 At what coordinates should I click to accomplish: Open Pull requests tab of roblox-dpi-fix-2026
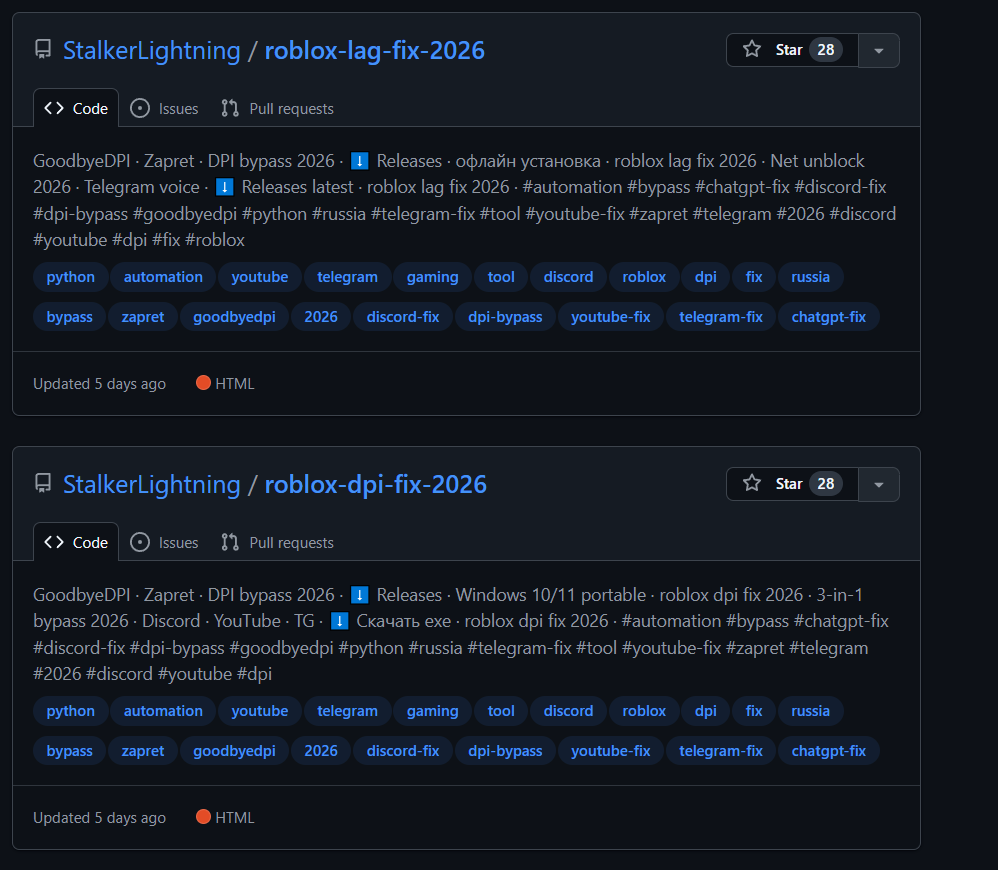point(278,542)
